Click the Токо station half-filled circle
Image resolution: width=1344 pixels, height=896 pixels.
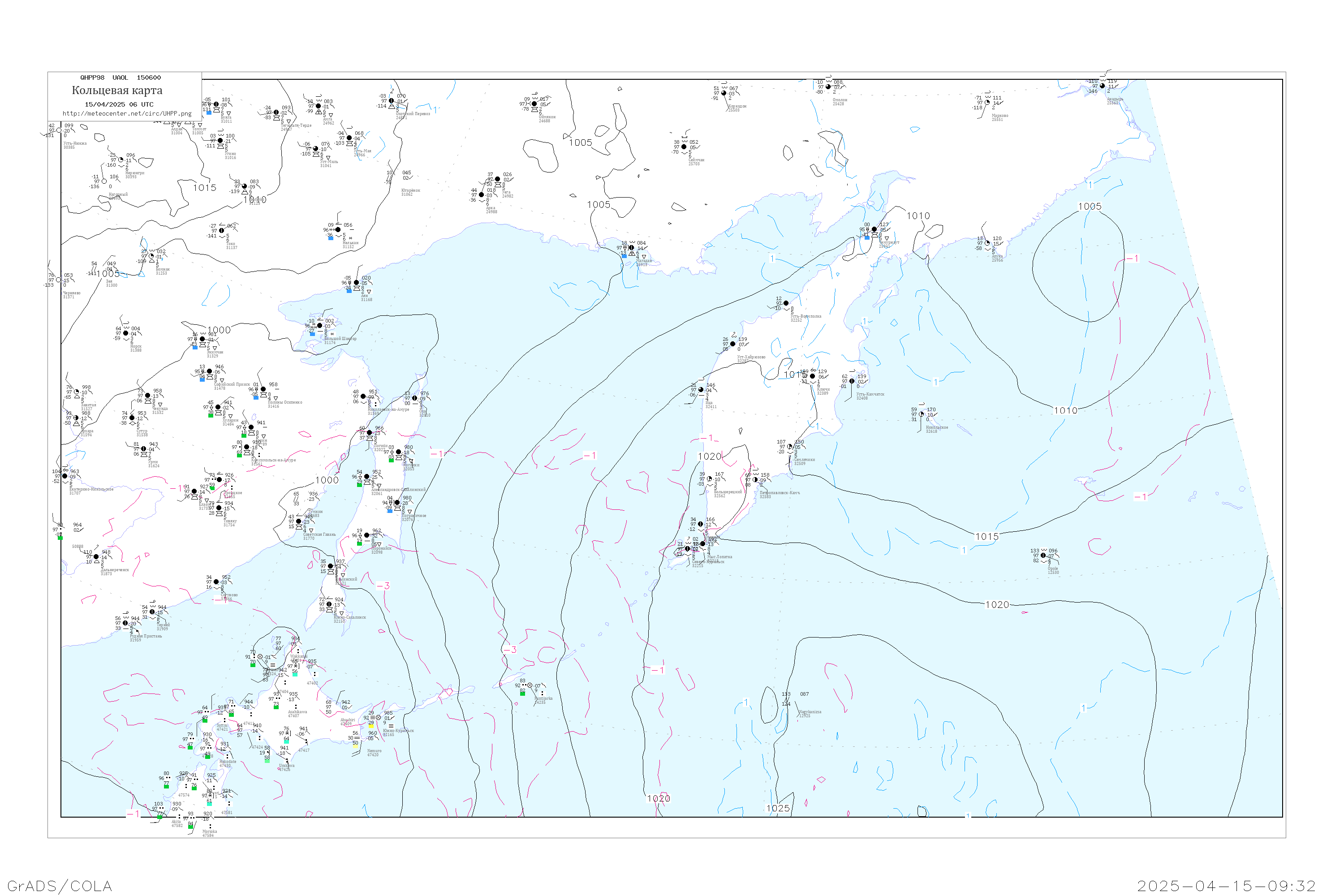pyautogui.click(x=222, y=231)
